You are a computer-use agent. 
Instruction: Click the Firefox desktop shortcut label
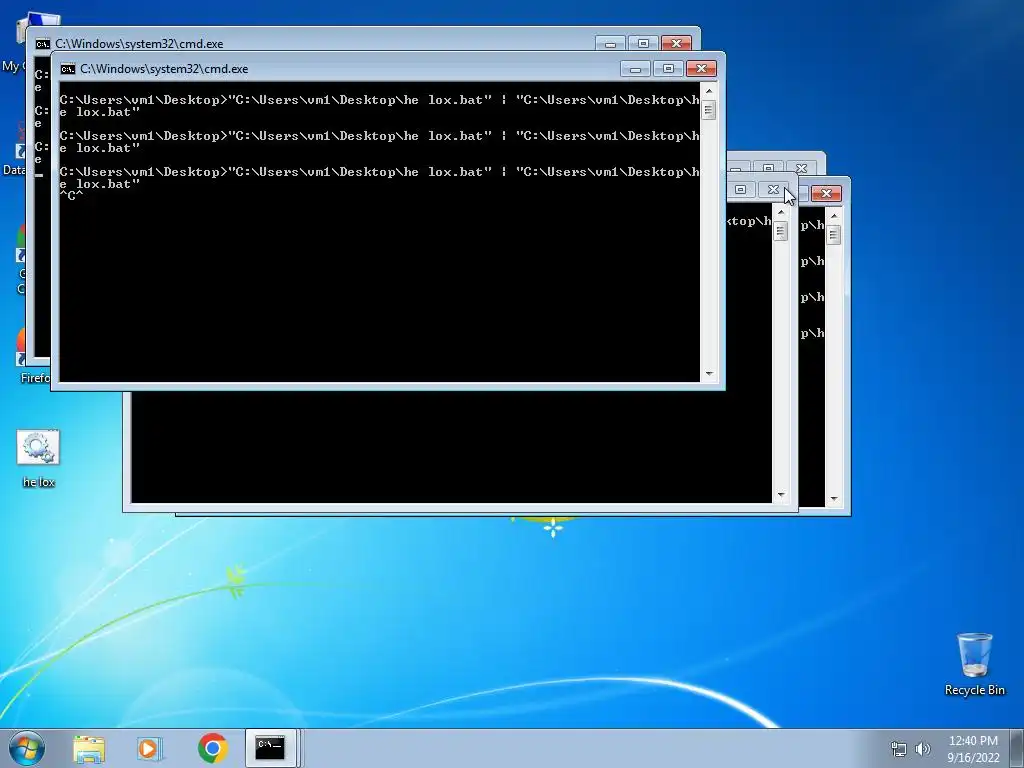(35, 377)
